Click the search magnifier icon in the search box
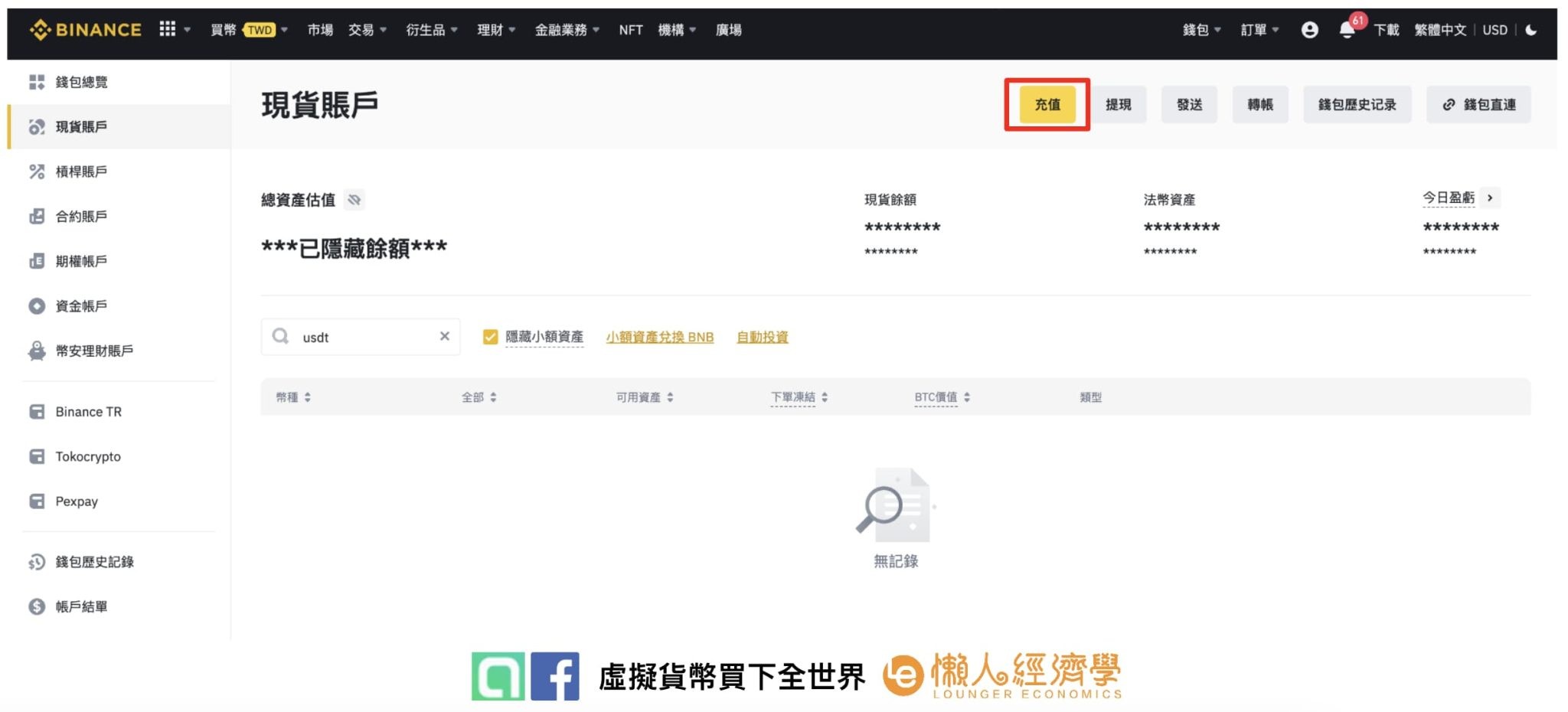The image size is (1568, 712). tap(281, 337)
